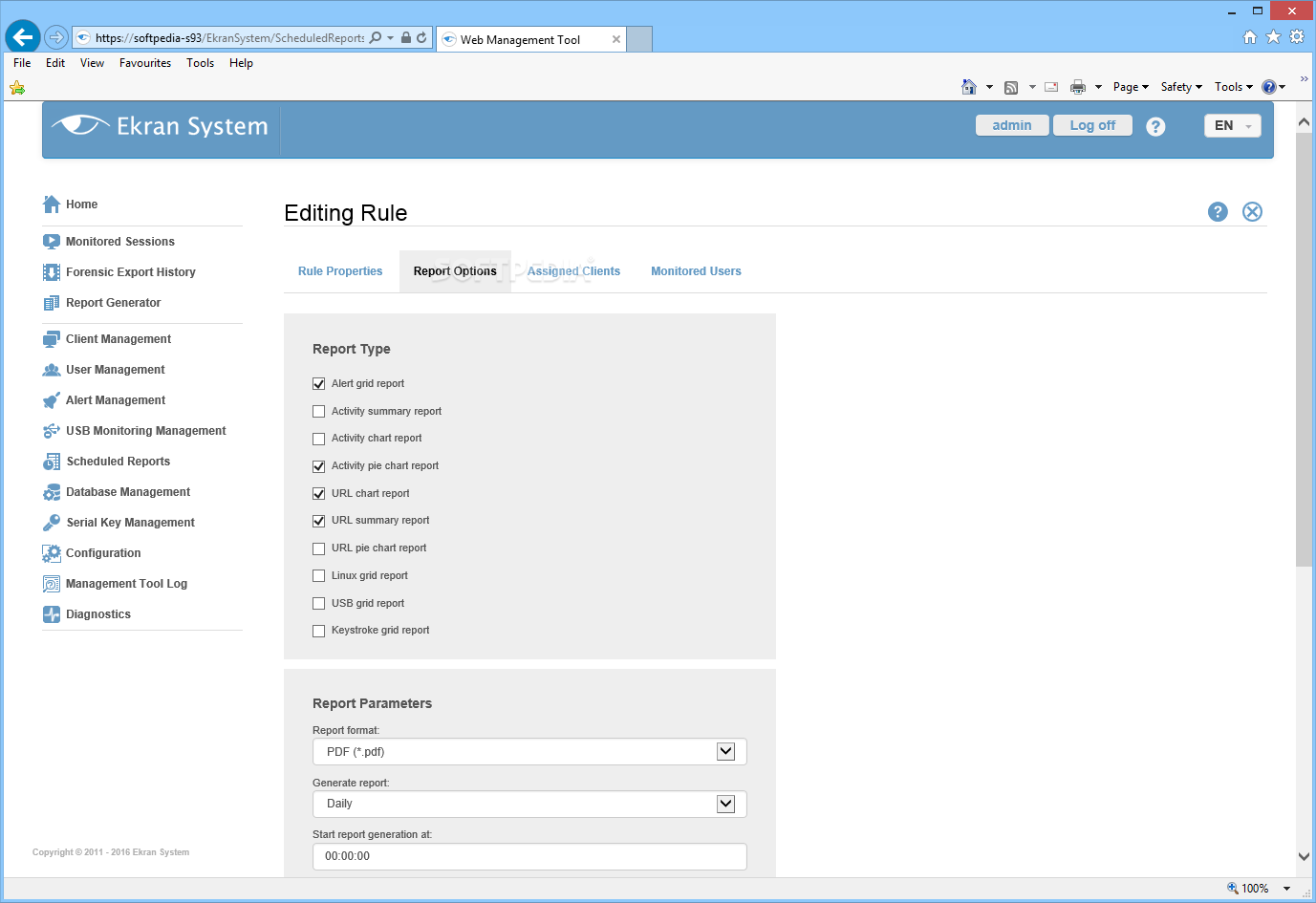Click the Favorites star icon at top right

pyautogui.click(x=1273, y=36)
